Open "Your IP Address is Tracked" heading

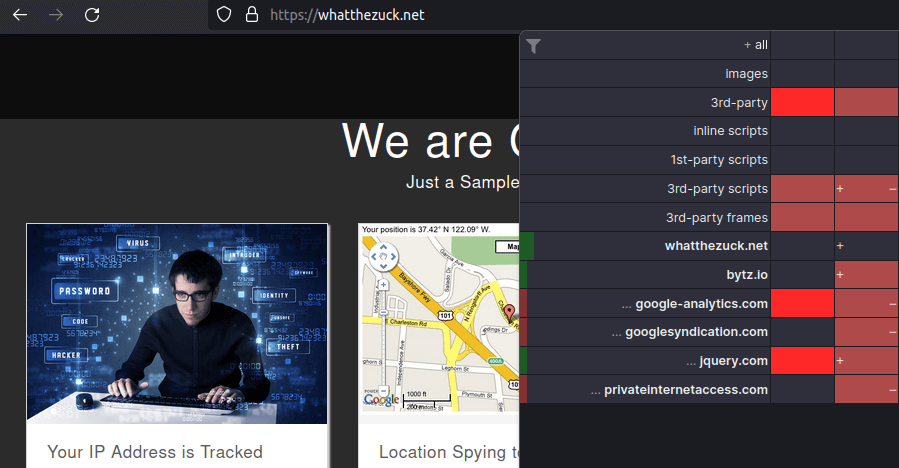[155, 452]
